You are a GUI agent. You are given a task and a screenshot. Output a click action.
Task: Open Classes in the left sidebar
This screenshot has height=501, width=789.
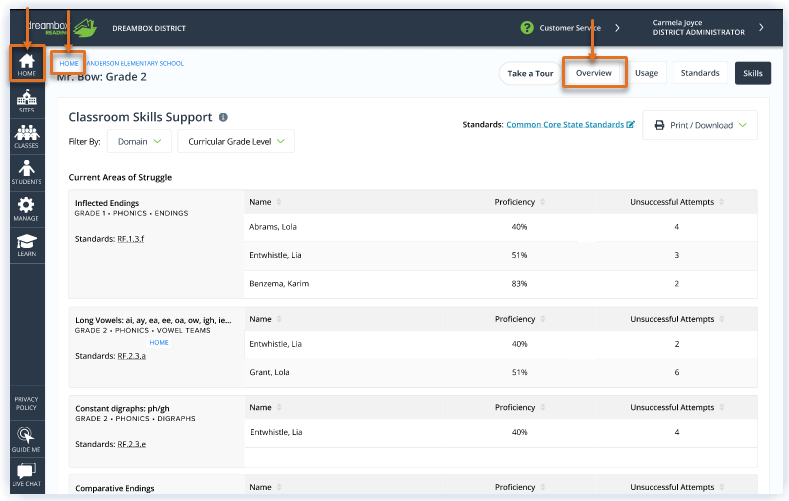coord(27,136)
